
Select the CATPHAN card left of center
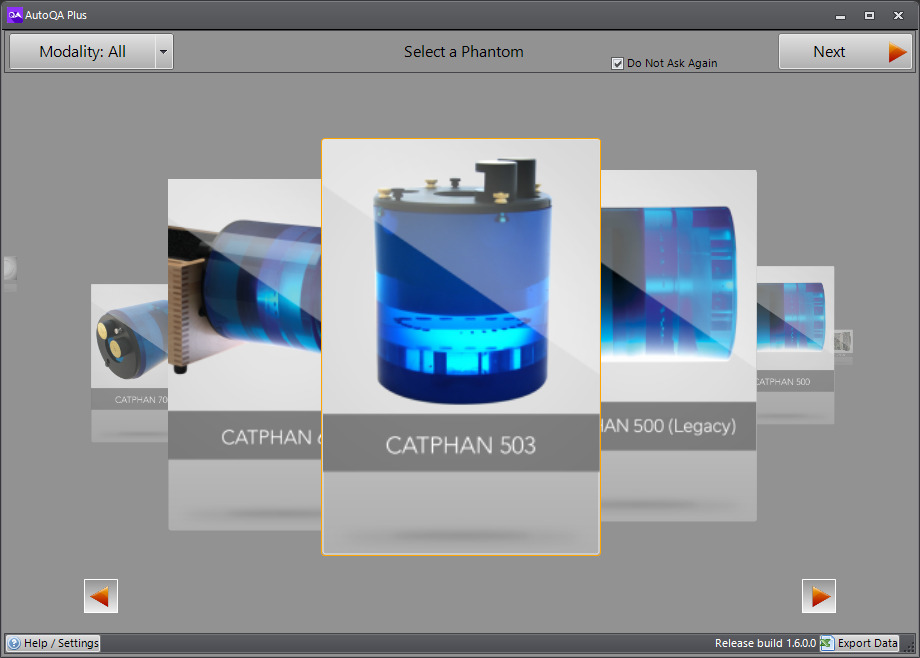pos(243,350)
